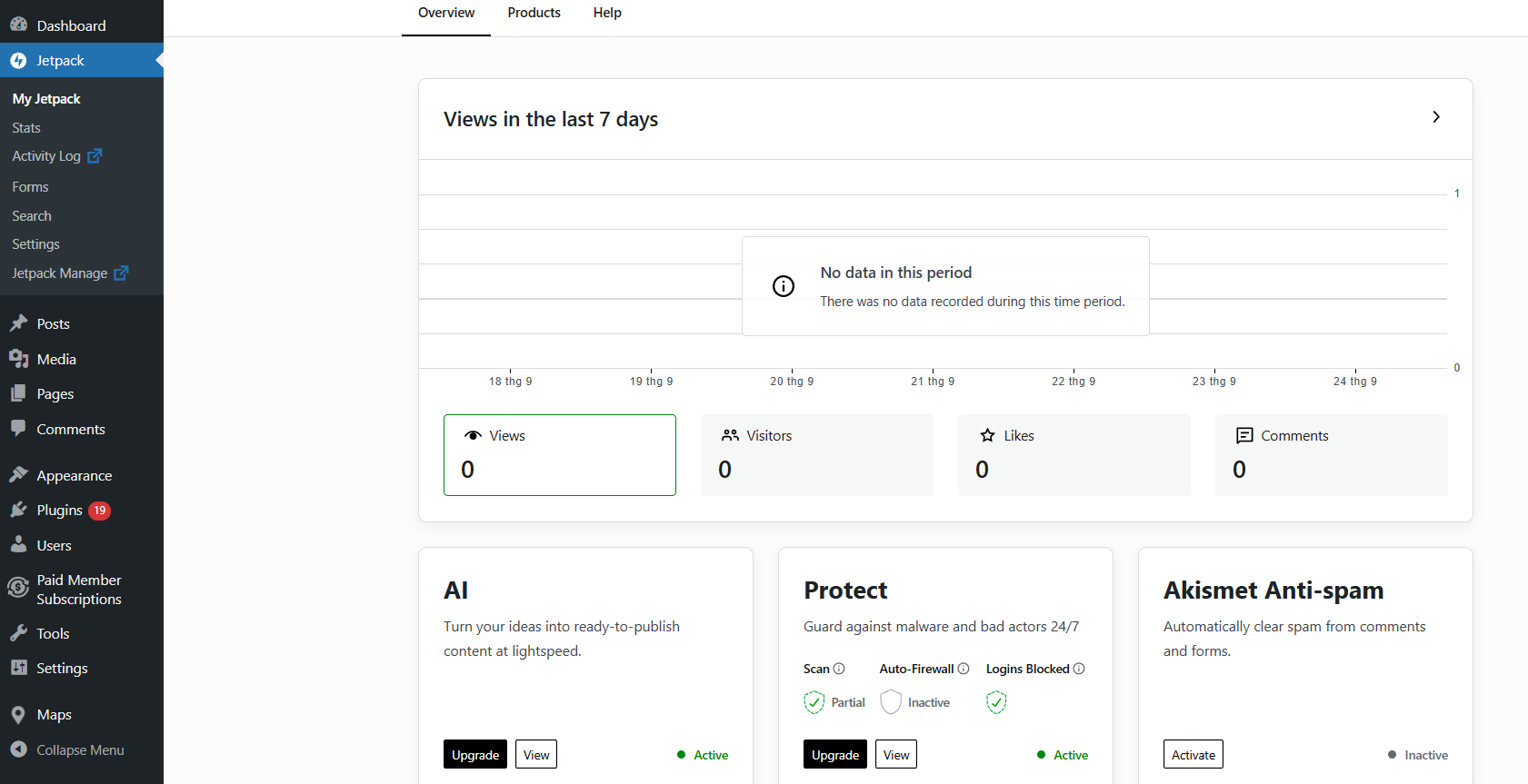The height and width of the screenshot is (784, 1528).
Task: Open Jetpack Forms submenu item
Action: (x=30, y=187)
